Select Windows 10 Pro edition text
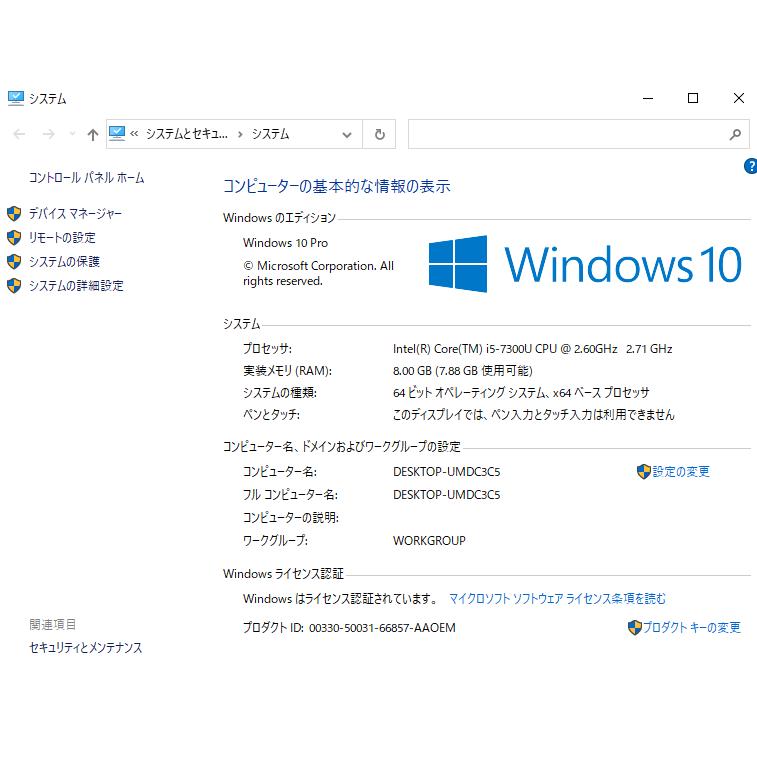This screenshot has height=757, width=757. [x=285, y=243]
